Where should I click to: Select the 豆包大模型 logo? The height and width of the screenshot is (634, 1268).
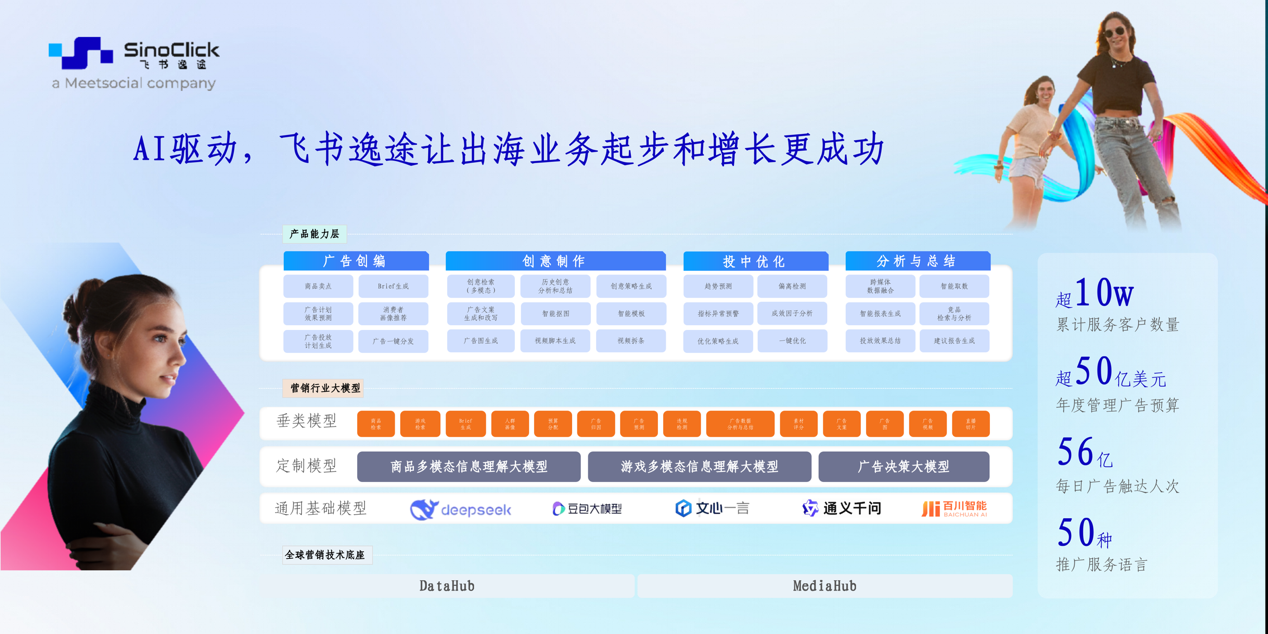pos(587,509)
